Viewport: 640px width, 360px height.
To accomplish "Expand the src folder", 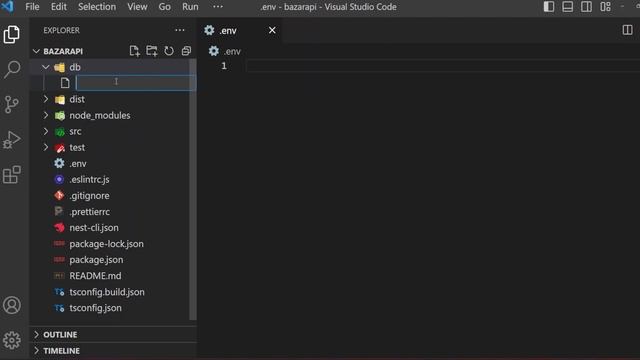I will coord(46,131).
